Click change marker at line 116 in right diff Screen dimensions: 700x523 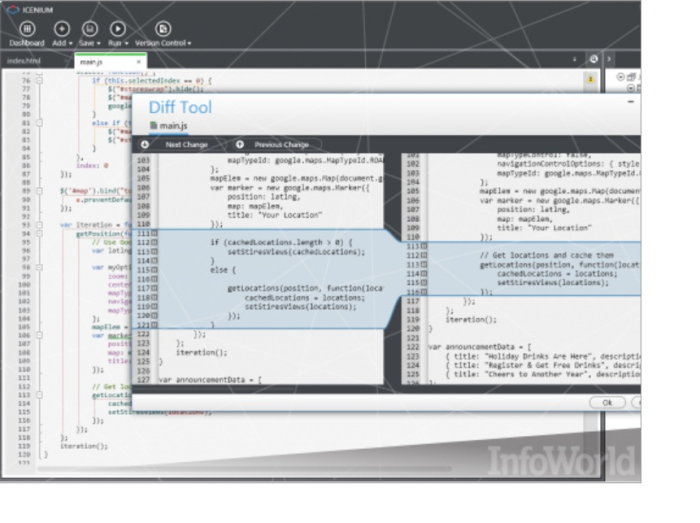424,292
